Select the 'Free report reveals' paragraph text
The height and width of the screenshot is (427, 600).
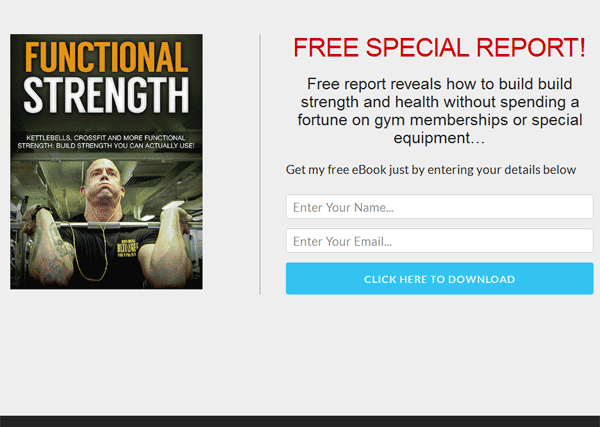tap(440, 111)
